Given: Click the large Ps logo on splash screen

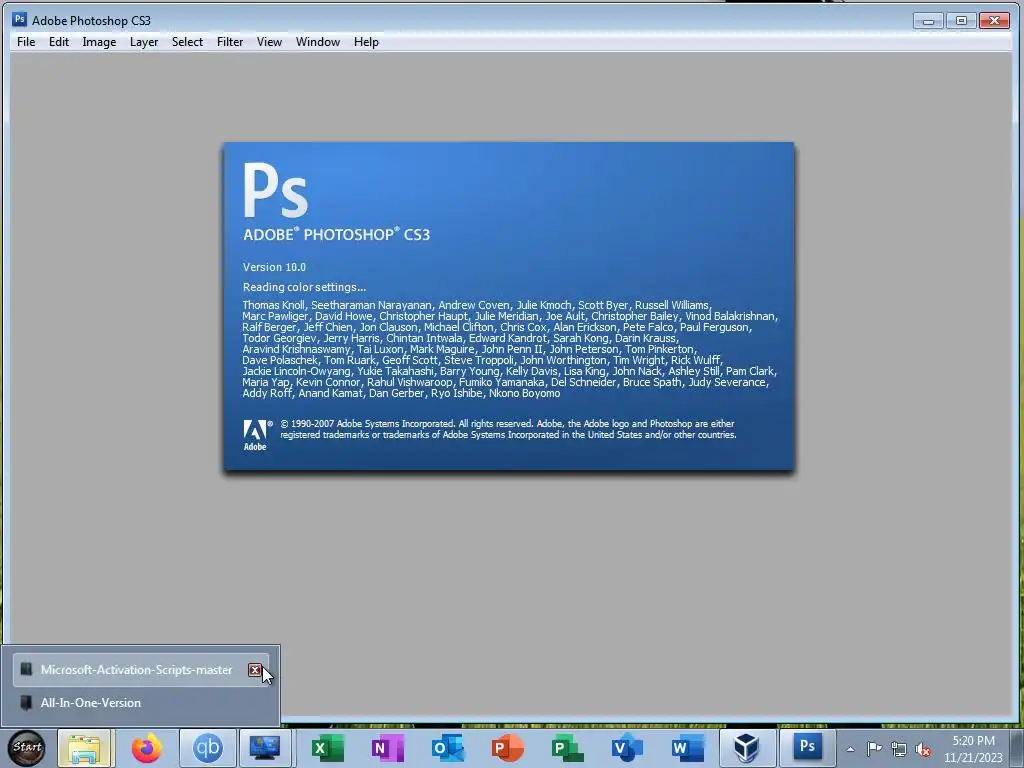Looking at the screenshot, I should (275, 190).
